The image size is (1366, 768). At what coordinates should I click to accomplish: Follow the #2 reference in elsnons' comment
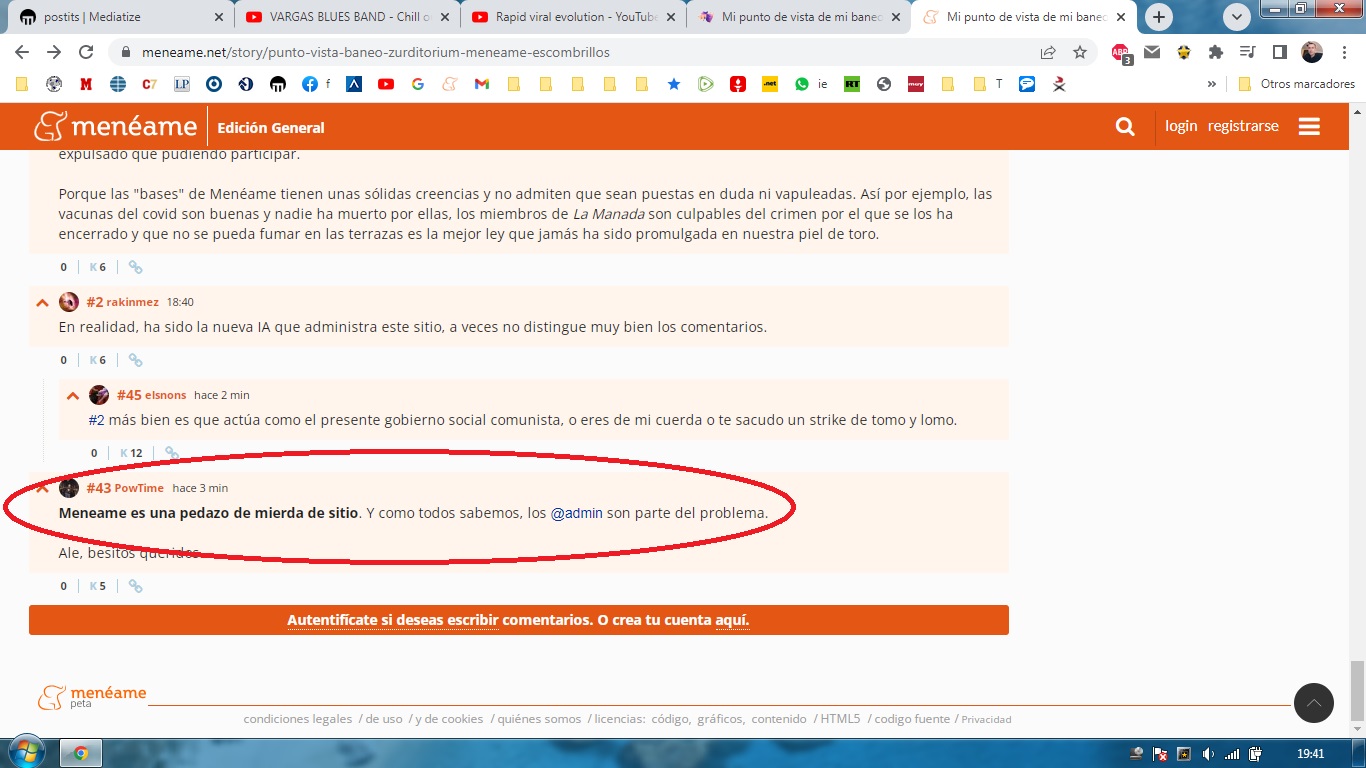96,420
